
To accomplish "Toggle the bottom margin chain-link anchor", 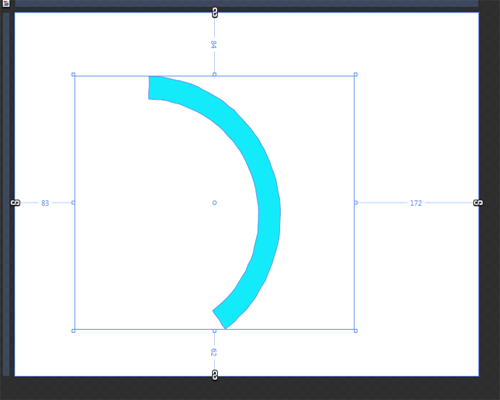I will pyautogui.click(x=215, y=375).
